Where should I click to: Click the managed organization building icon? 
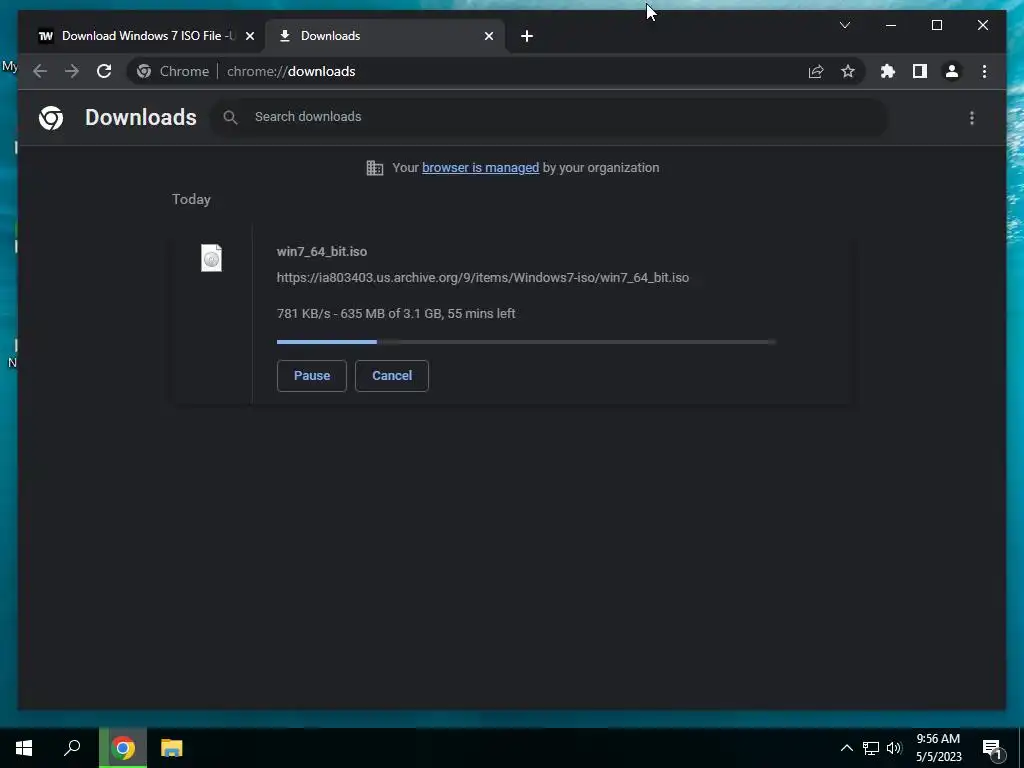[375, 168]
